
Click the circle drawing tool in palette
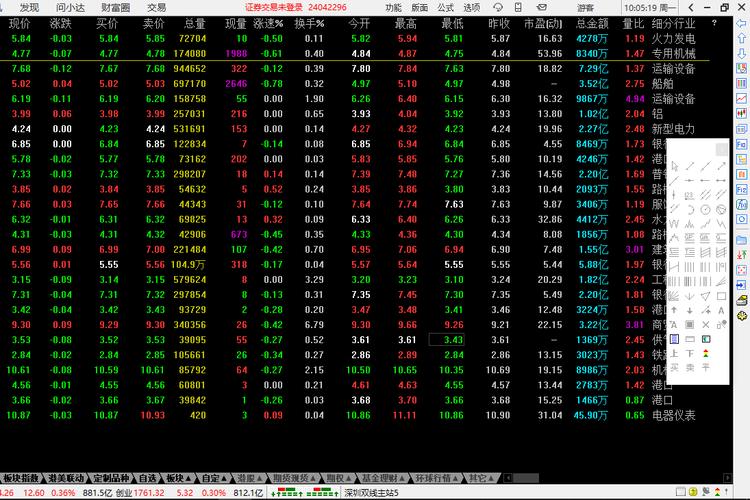706,209
